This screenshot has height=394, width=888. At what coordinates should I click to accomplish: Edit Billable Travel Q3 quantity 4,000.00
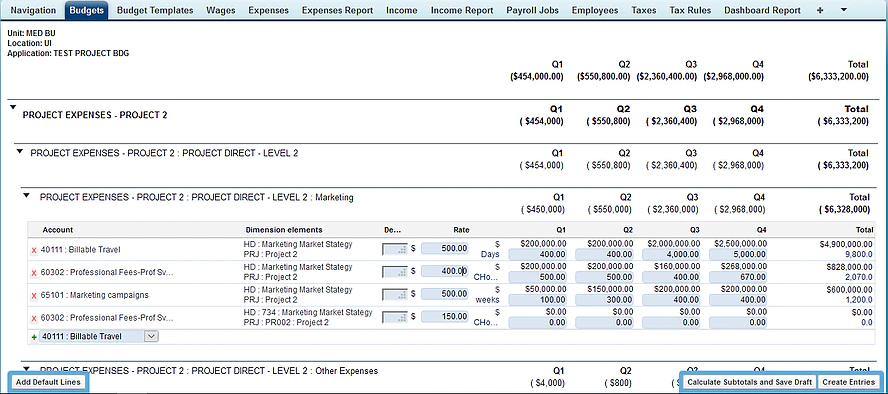coord(671,255)
